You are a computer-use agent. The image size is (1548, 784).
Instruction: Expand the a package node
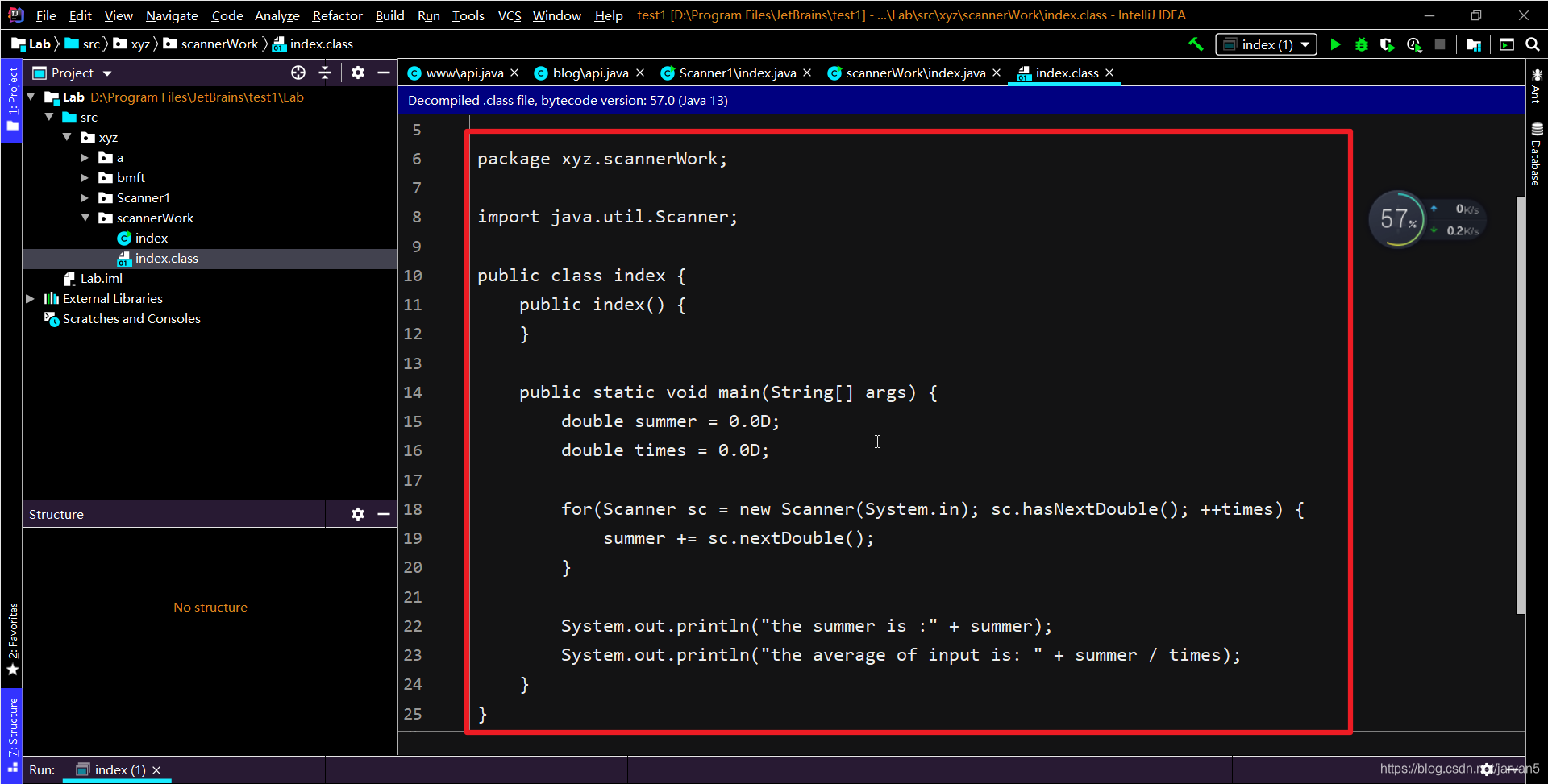click(x=85, y=157)
